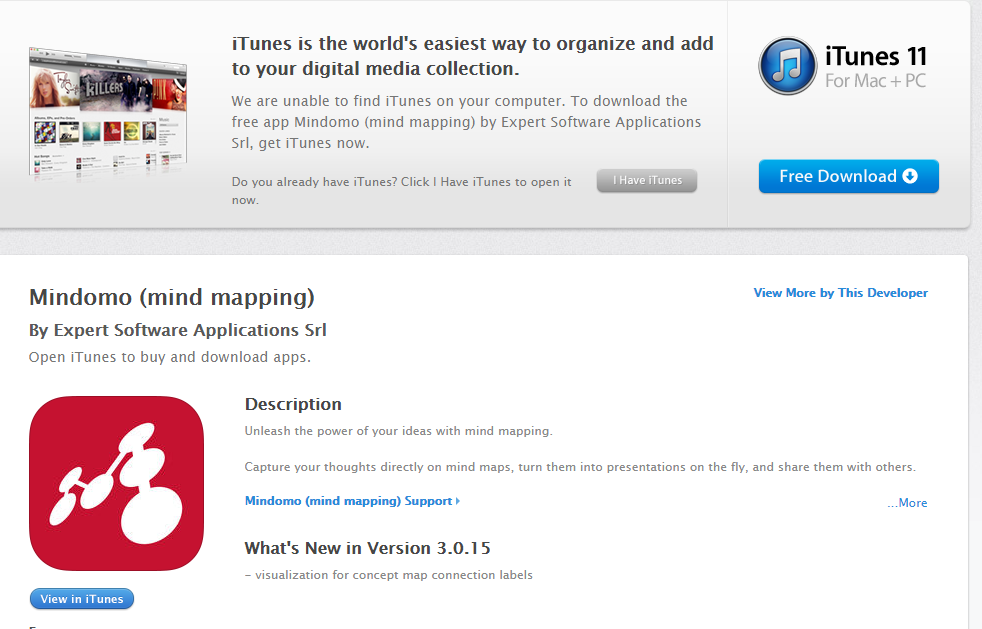Click the iTunes 11 title text

[876, 56]
